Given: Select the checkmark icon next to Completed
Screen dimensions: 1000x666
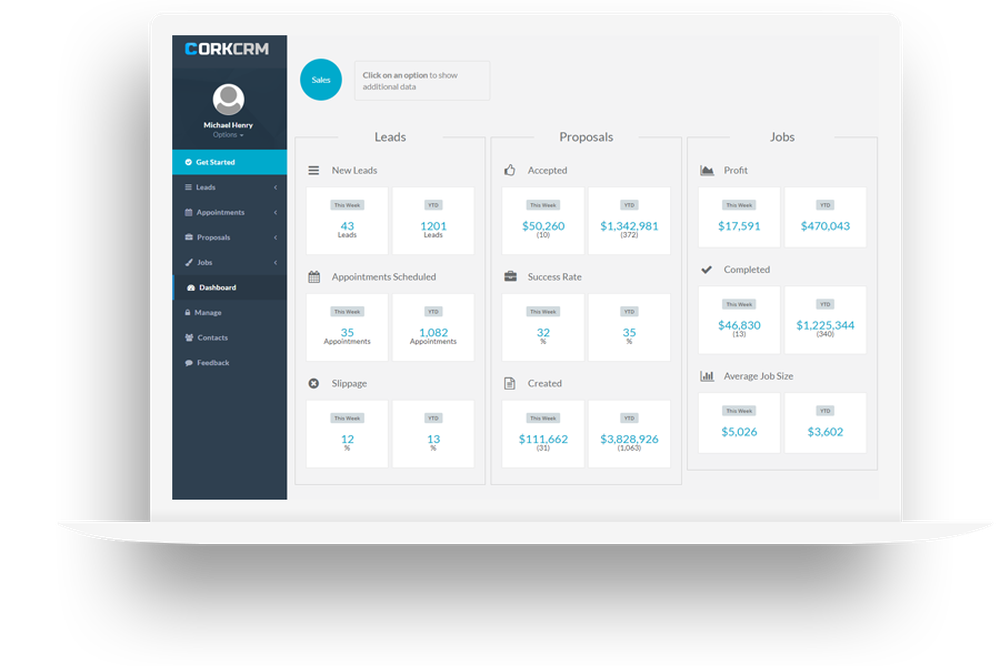Looking at the screenshot, I should 706,269.
